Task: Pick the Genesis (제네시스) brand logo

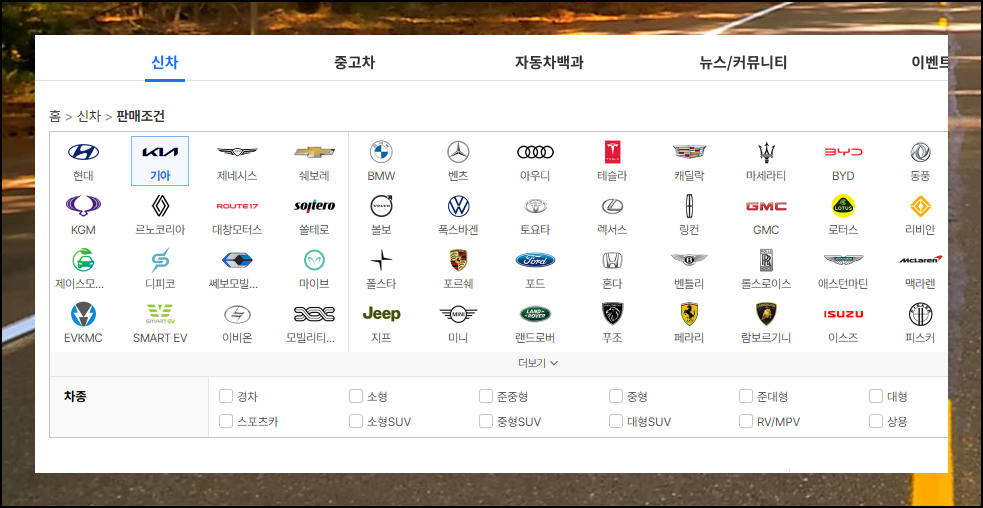Action: pyautogui.click(x=237, y=152)
